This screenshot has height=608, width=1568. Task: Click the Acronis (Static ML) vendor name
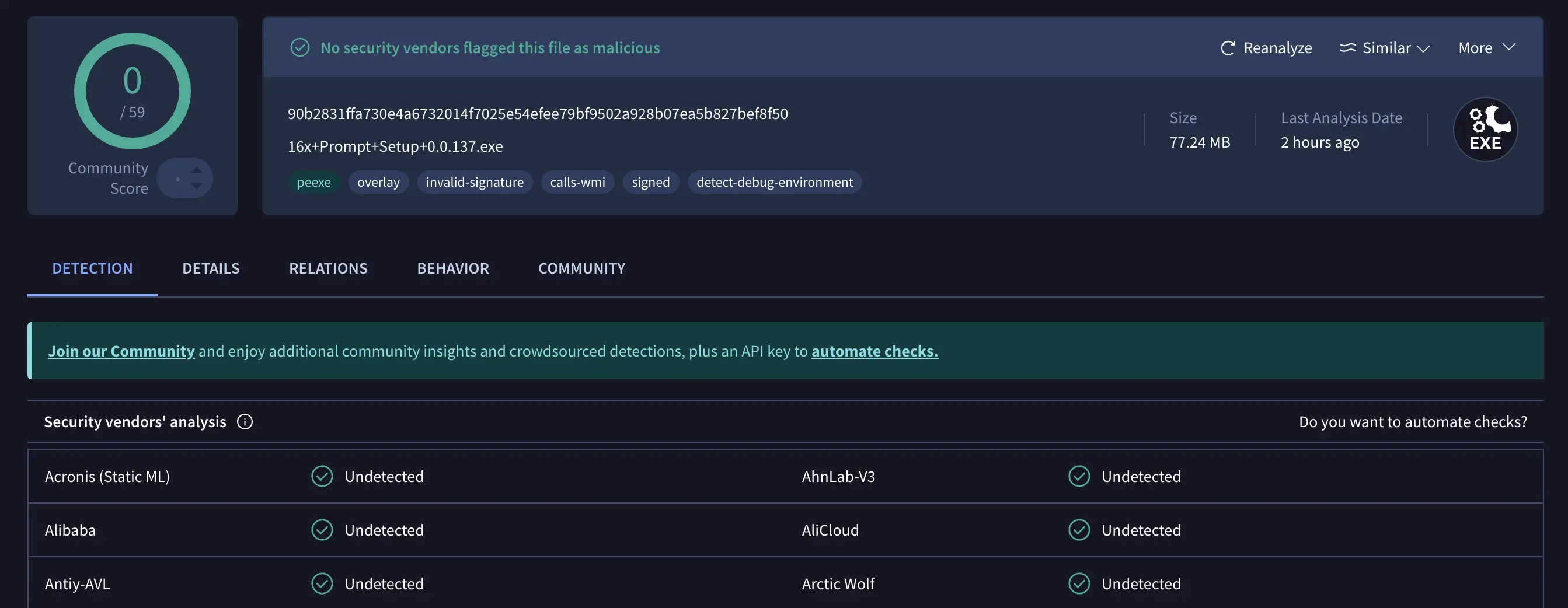[107, 477]
